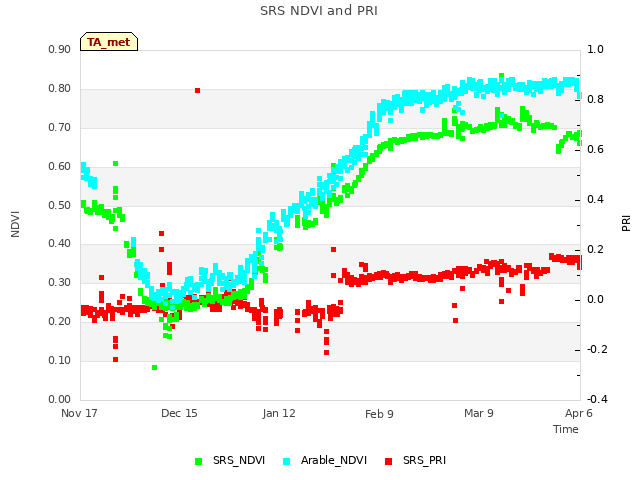Click the 0.8 PRI axis value

(595, 100)
